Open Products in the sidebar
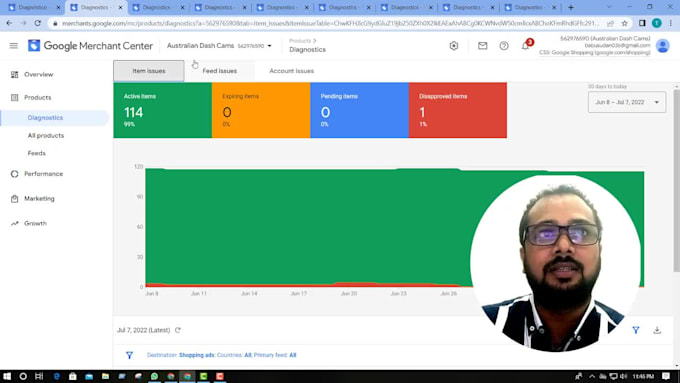This screenshot has height=383, width=680. 37,98
